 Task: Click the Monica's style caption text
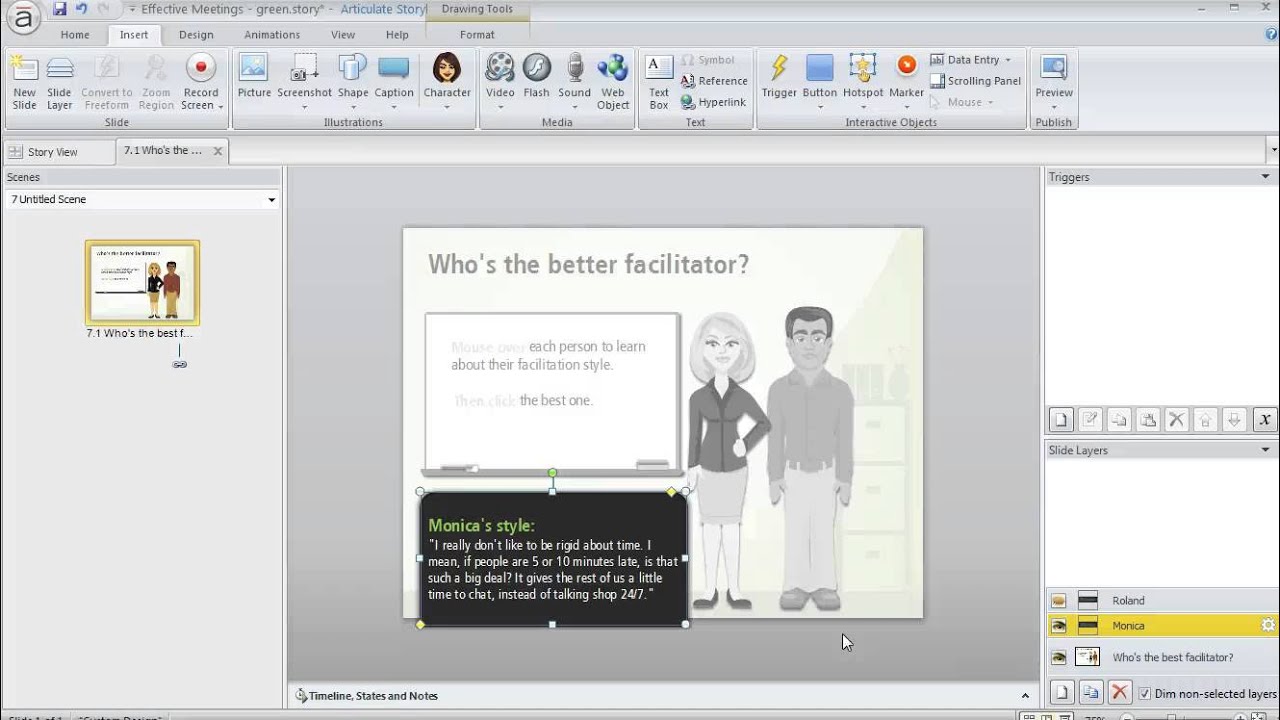pos(481,525)
